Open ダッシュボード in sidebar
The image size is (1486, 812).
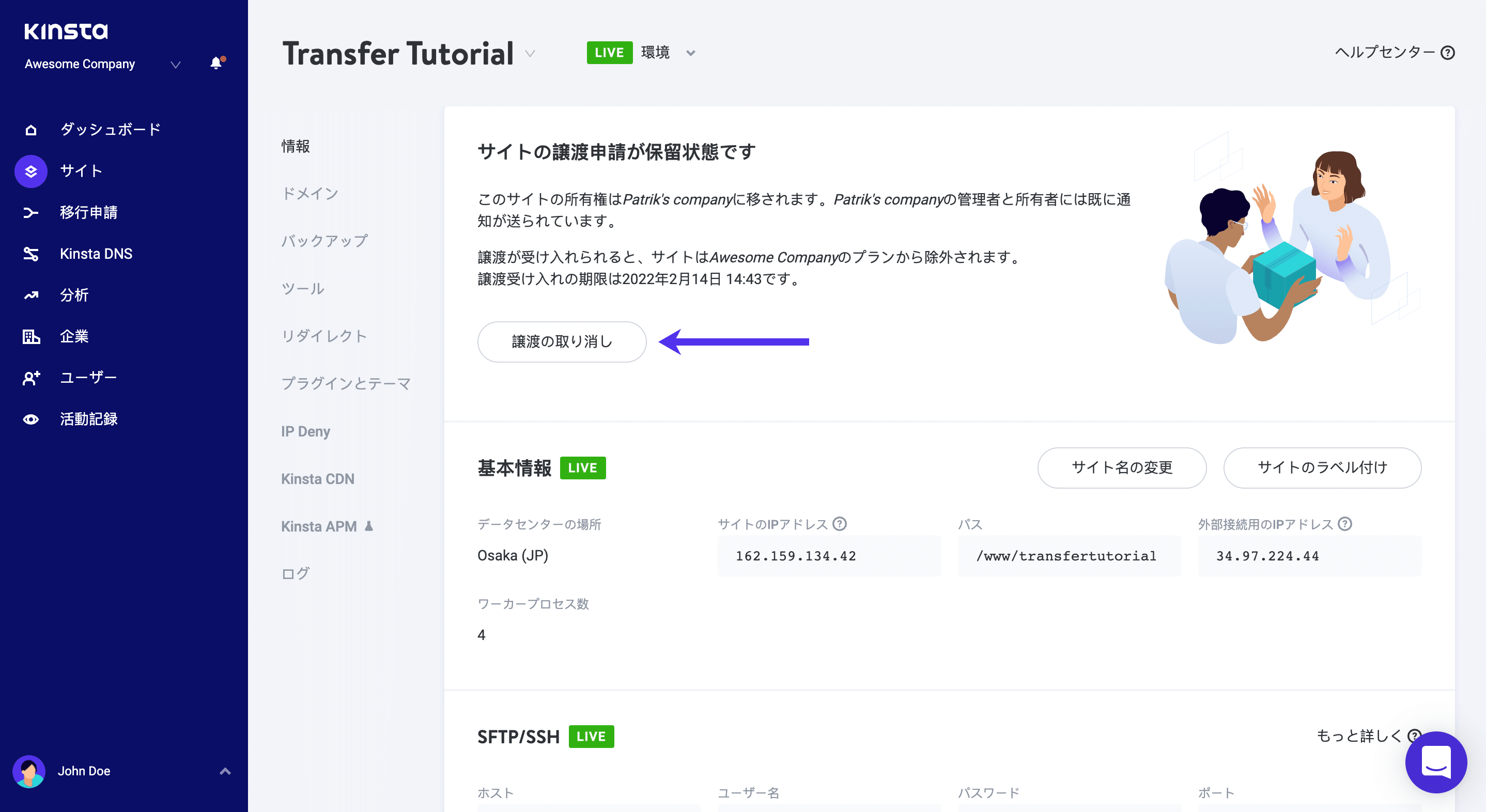tap(111, 130)
